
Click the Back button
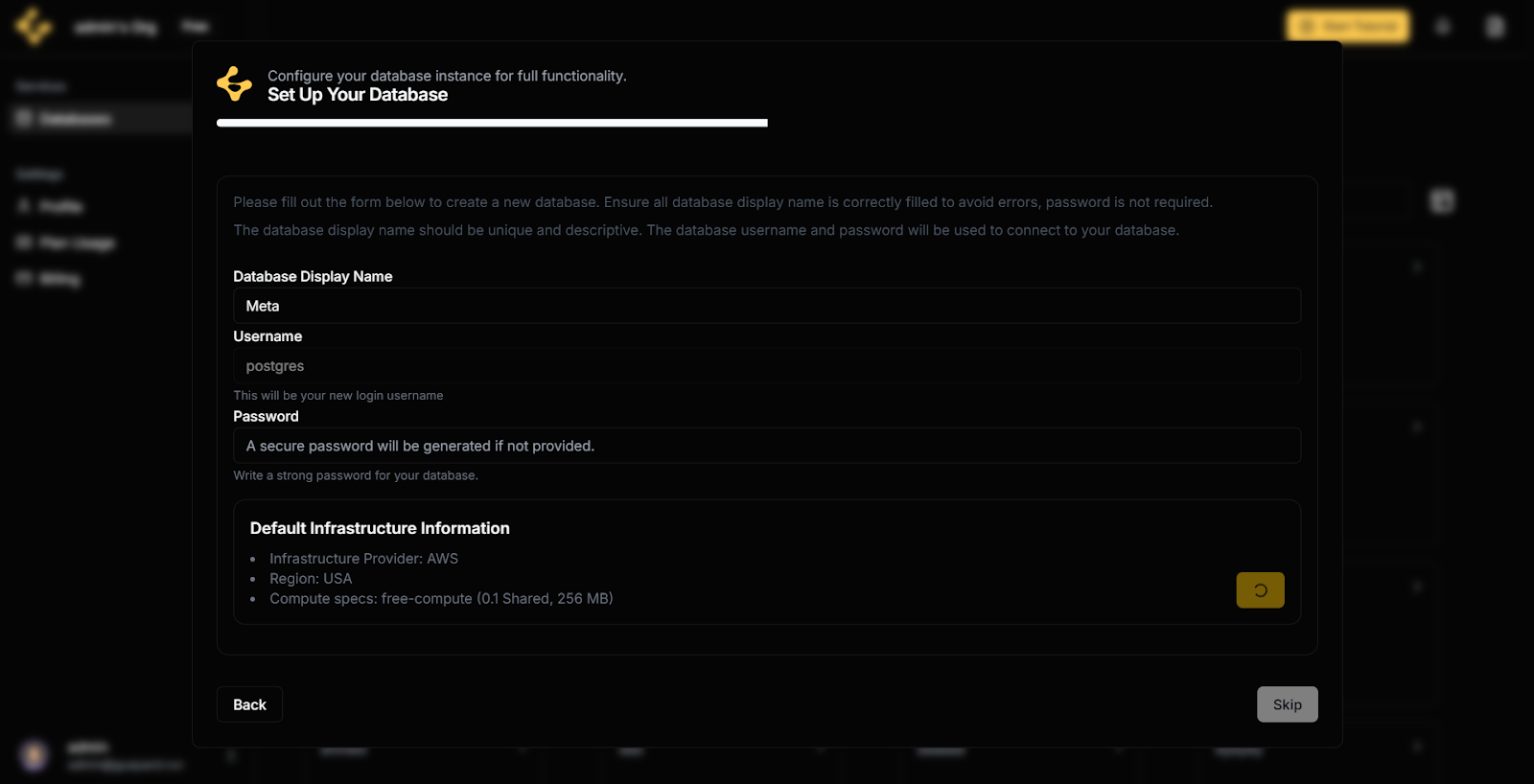[249, 704]
